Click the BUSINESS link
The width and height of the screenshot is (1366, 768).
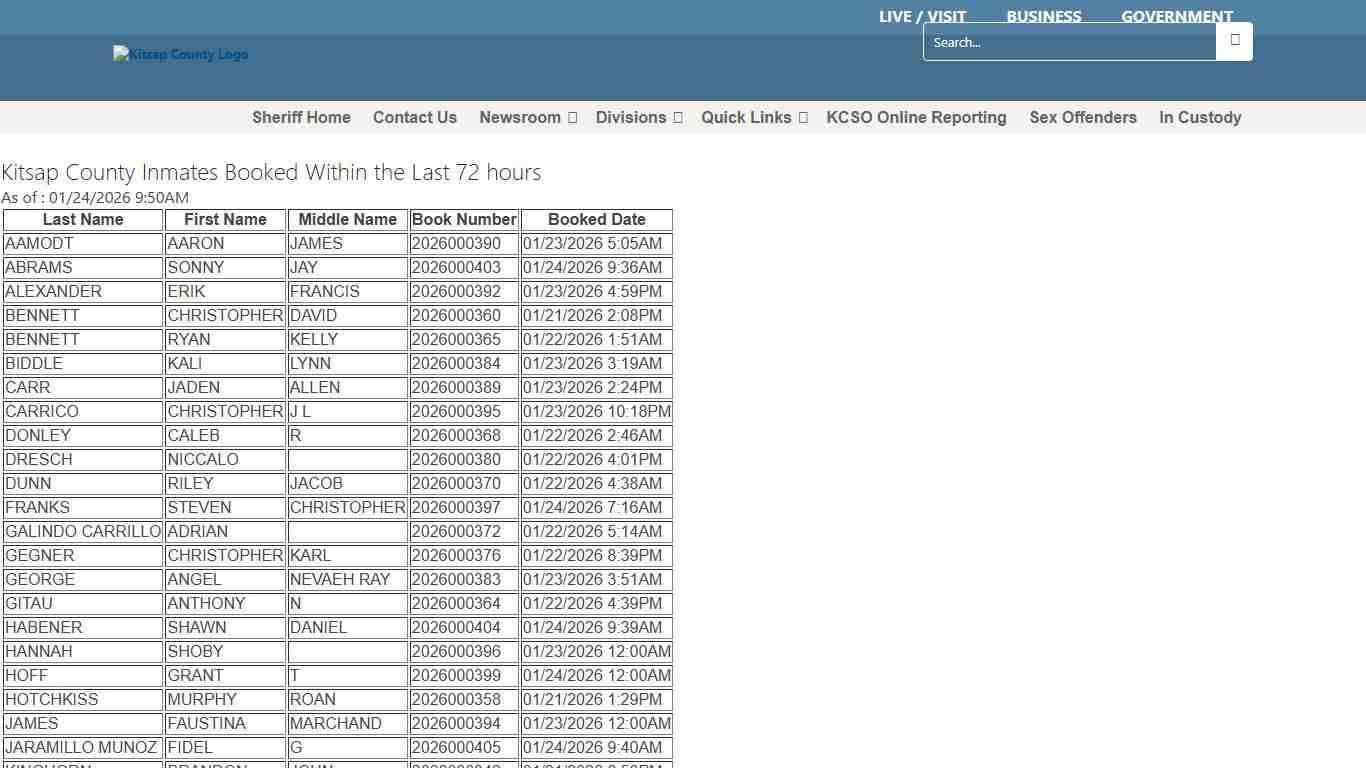(x=1044, y=16)
